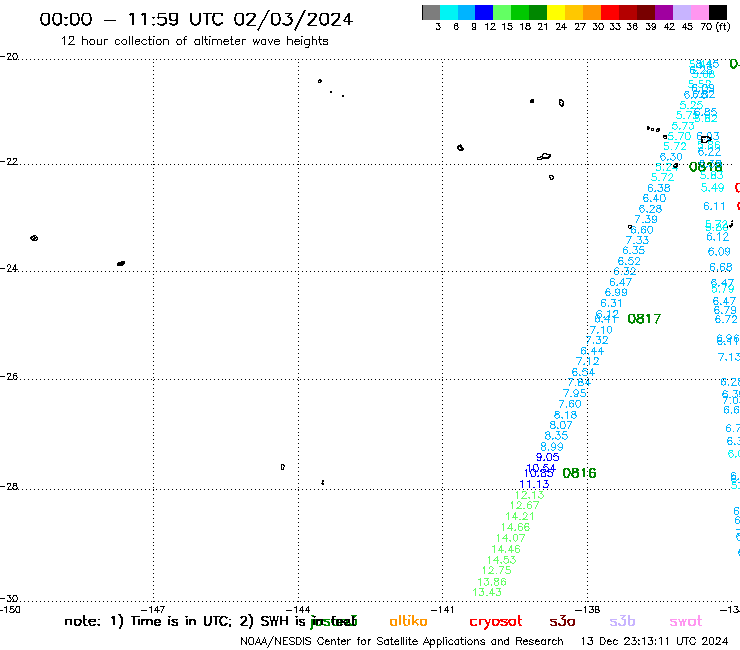Screen dimensions: 740x650
Task: Click the '6.52' wave height reading
Action: [629, 262]
